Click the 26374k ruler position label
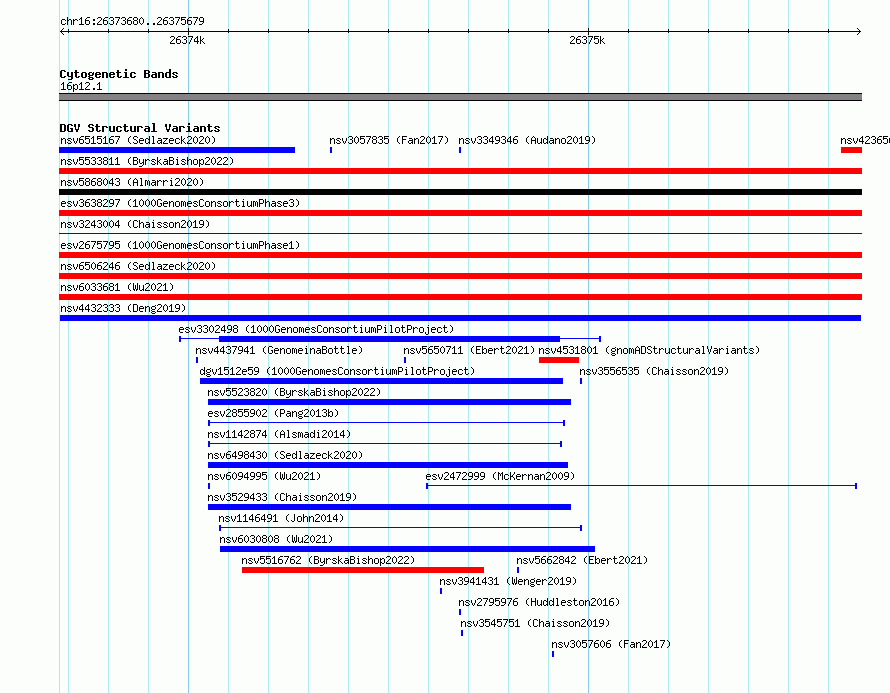 tap(187, 40)
